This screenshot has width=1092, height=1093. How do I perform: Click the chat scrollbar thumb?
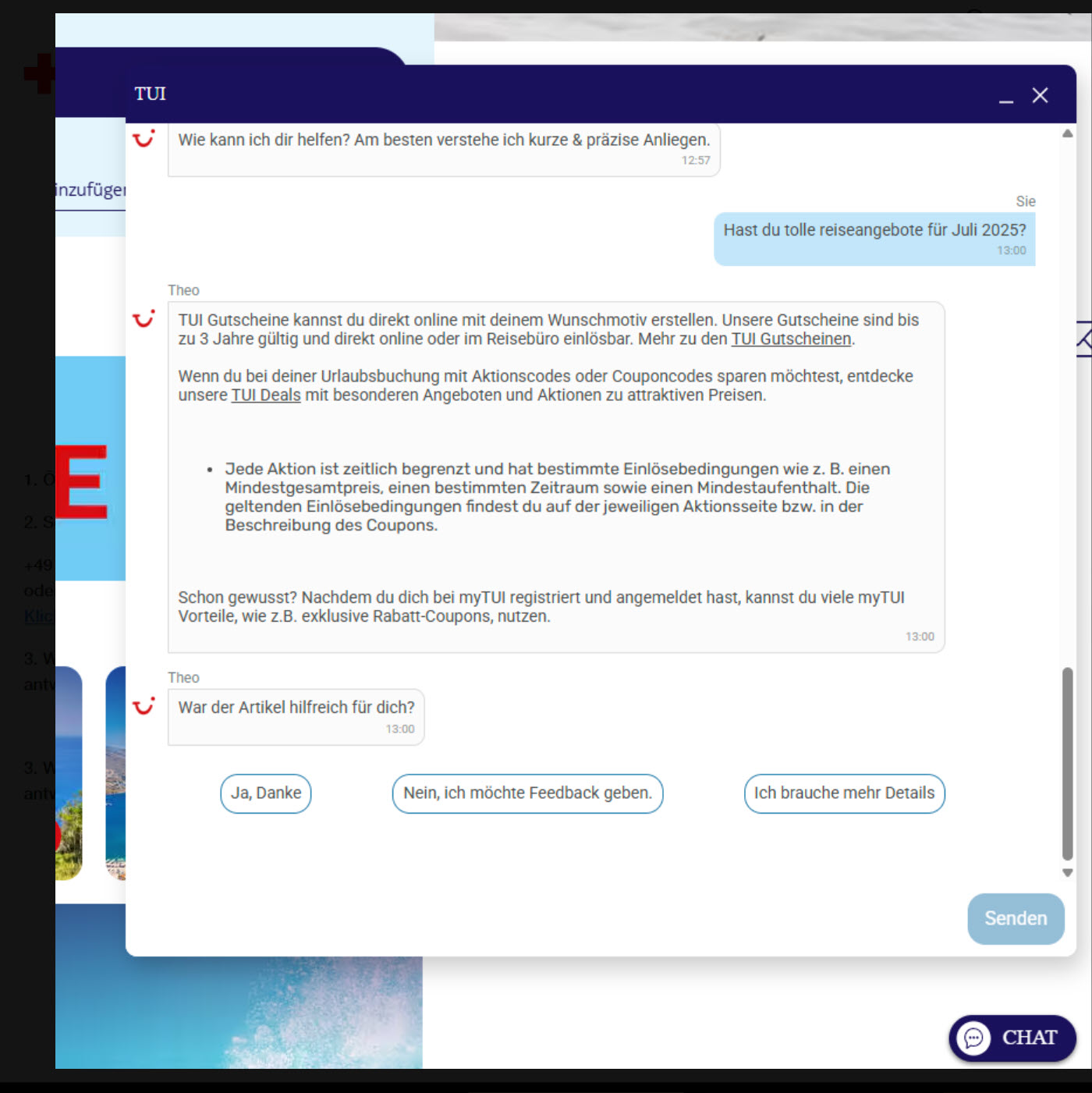(1067, 763)
